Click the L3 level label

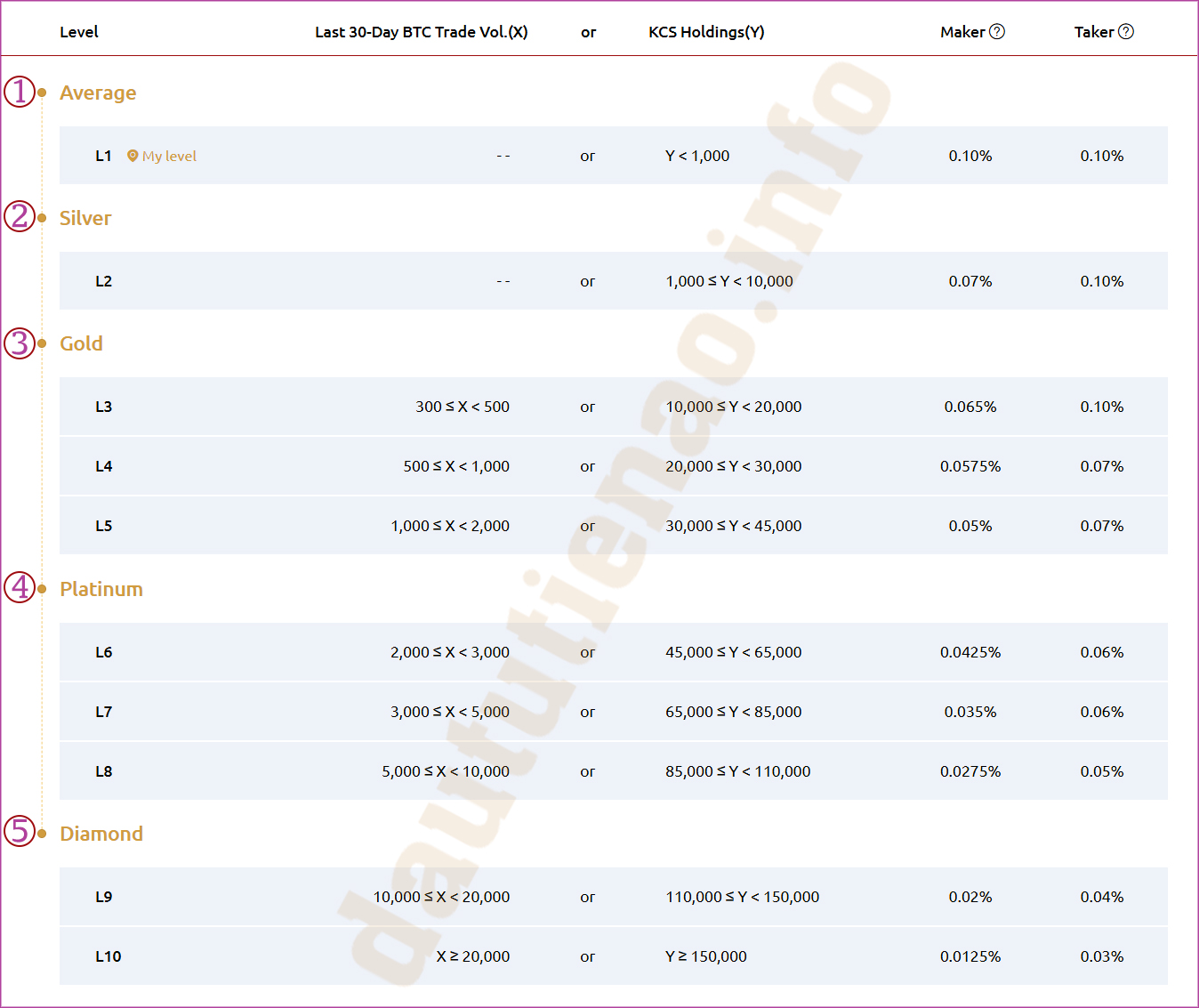104,407
